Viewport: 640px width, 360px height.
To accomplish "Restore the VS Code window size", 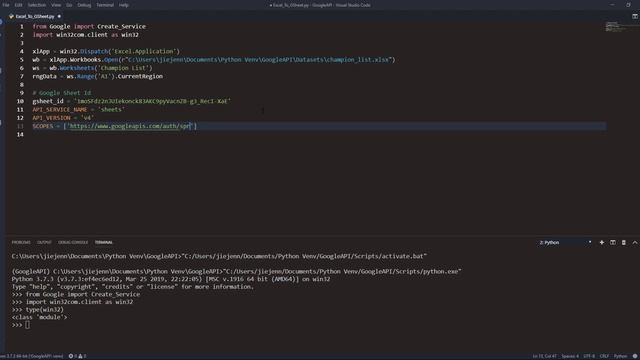I will 628,5.
